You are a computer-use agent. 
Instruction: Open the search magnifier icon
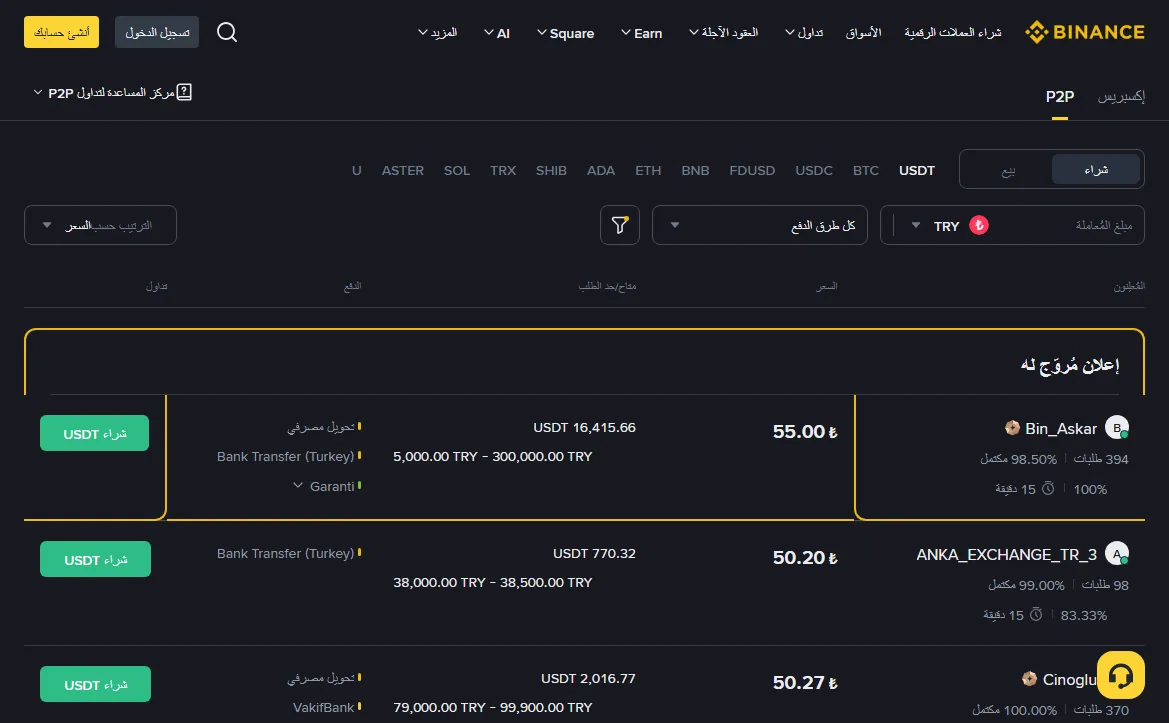pos(227,32)
